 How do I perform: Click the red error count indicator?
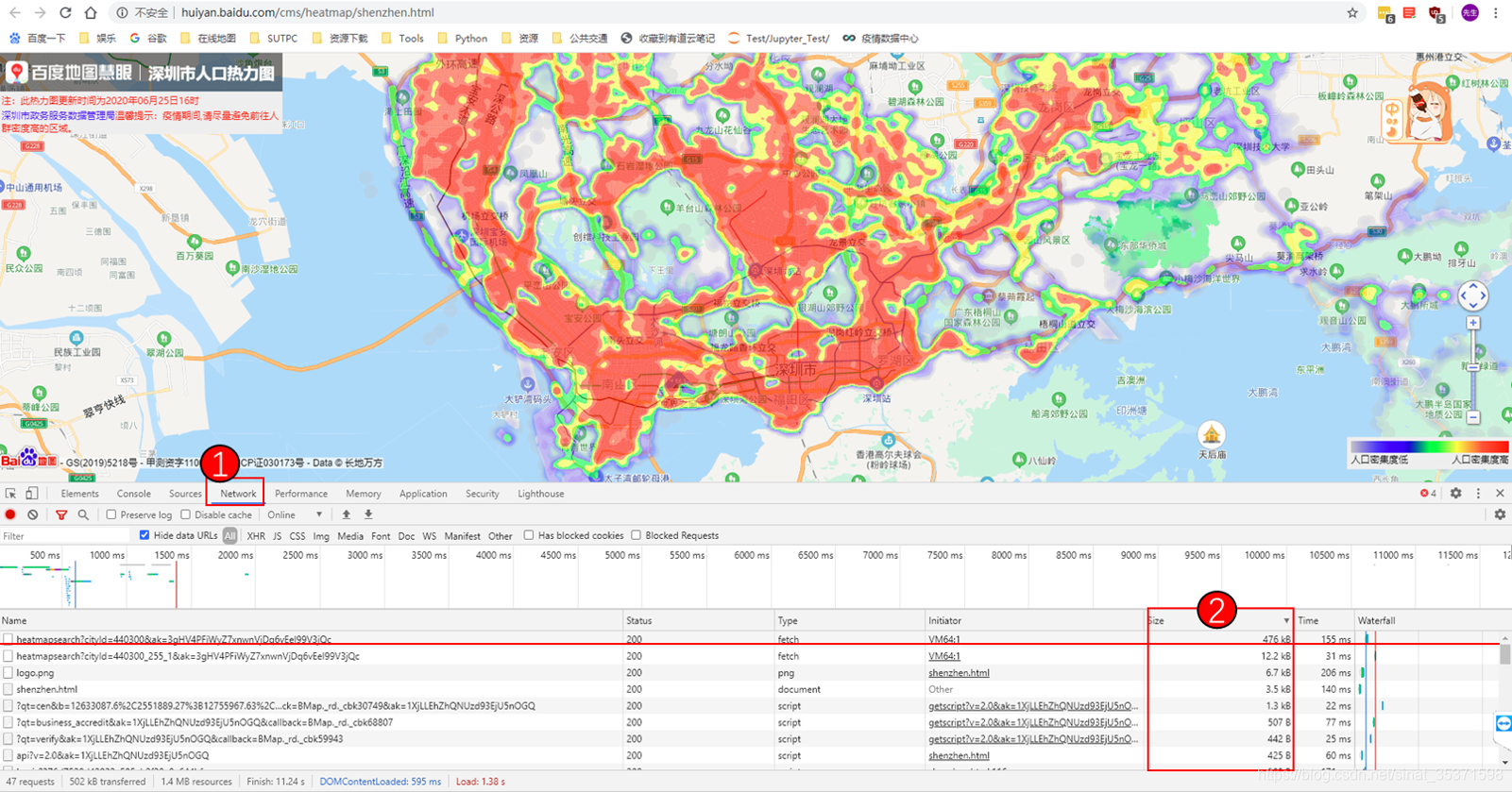coord(1428,493)
